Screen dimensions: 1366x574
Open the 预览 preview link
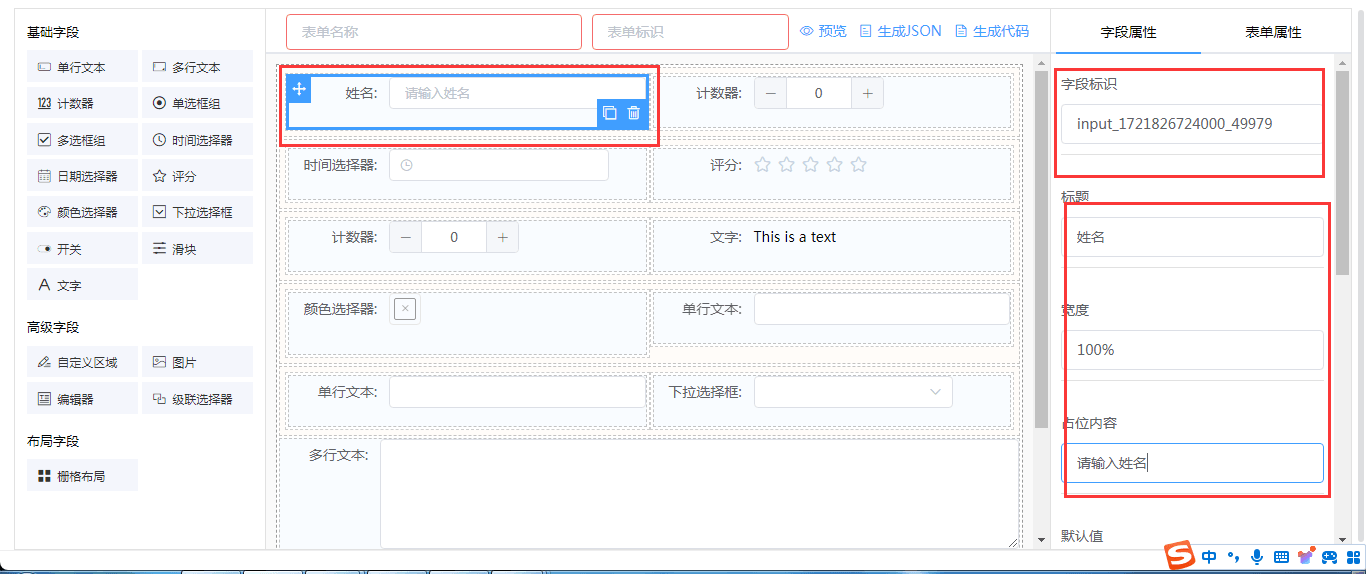tap(823, 31)
